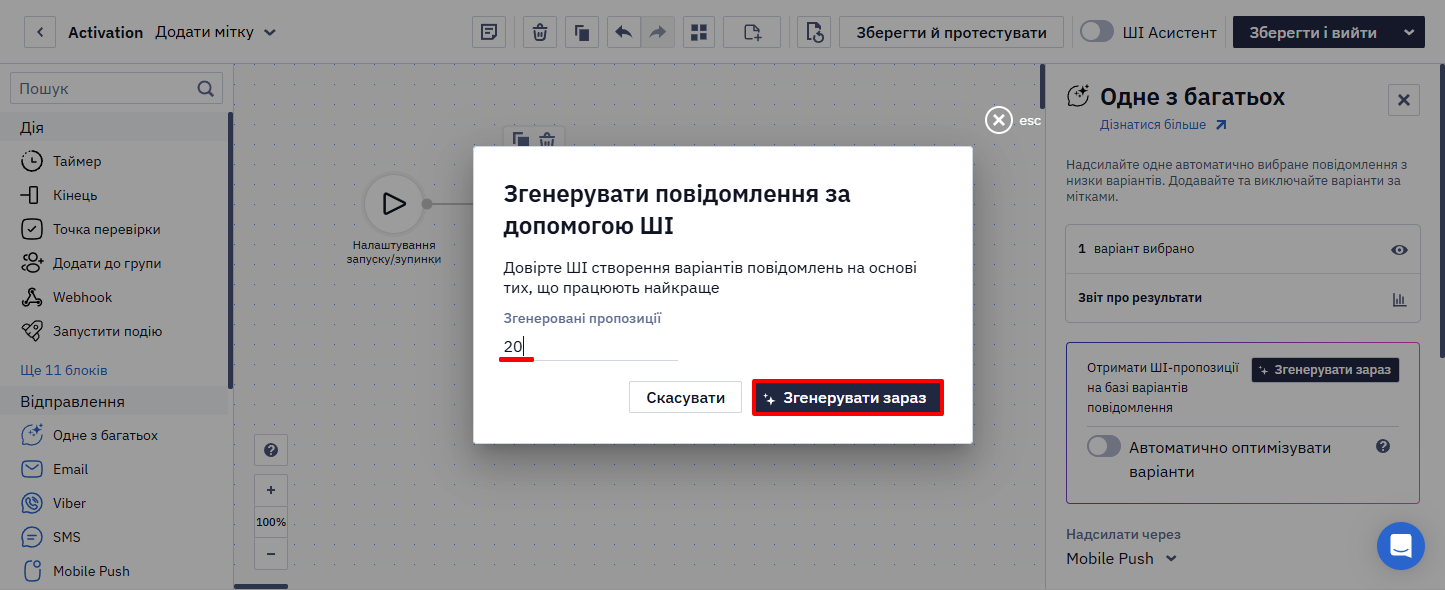Open the chat support bubble
The image size is (1445, 590).
point(1401,546)
